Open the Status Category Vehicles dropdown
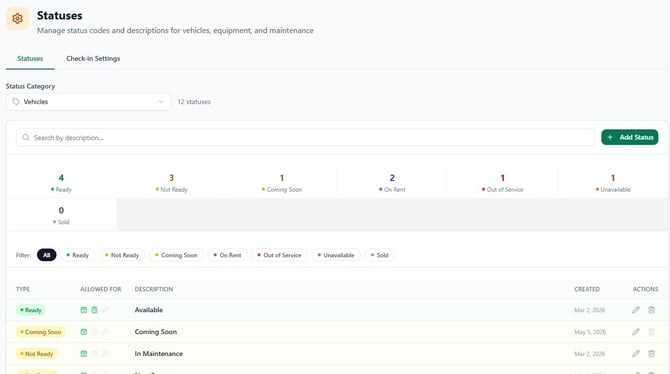Viewport: 670px width, 374px height. pos(88,102)
